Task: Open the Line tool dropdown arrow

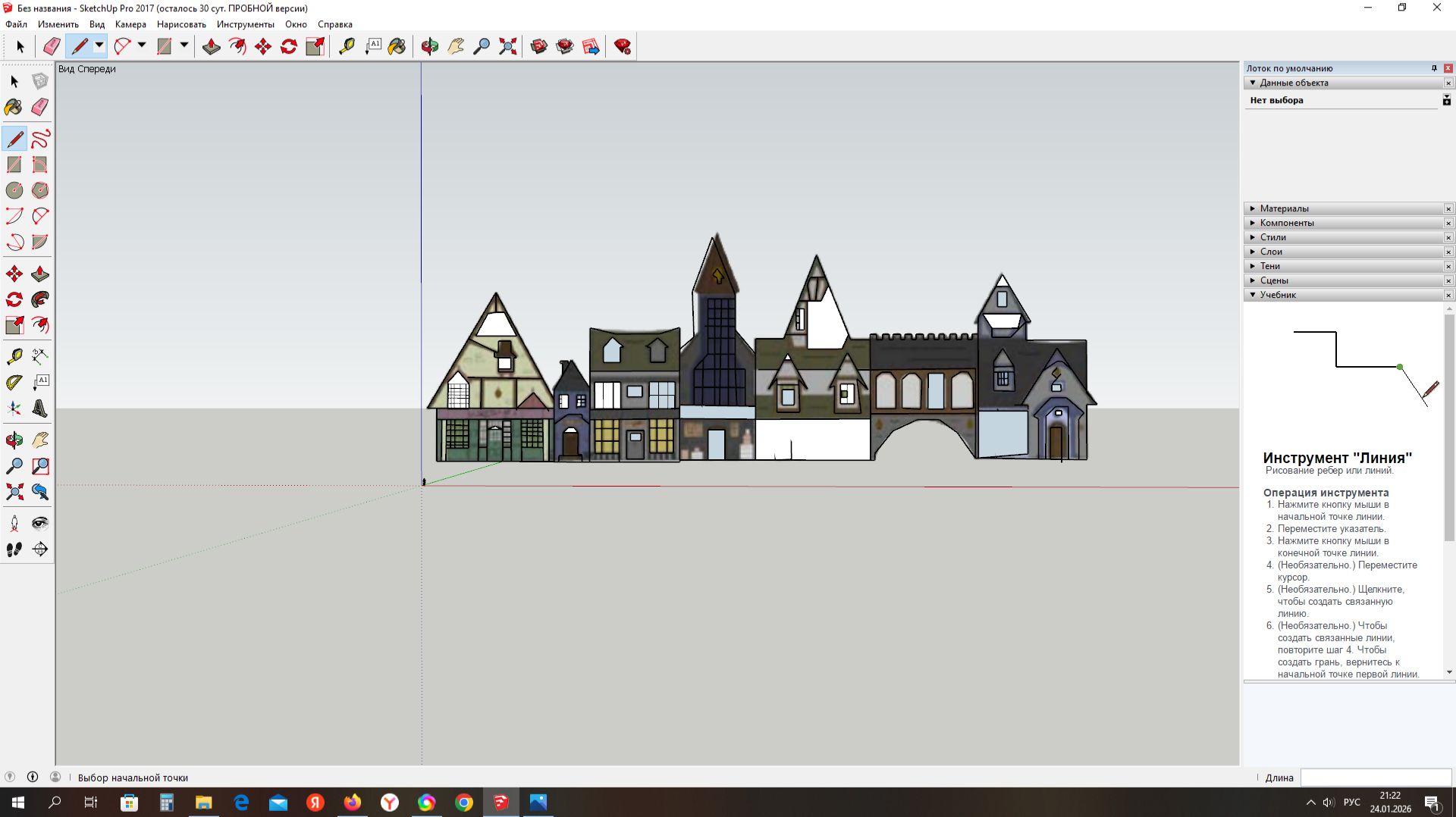Action: click(x=99, y=46)
